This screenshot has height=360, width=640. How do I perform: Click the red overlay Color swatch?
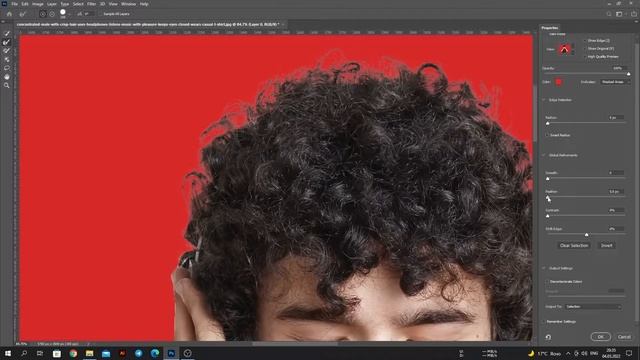[558, 82]
